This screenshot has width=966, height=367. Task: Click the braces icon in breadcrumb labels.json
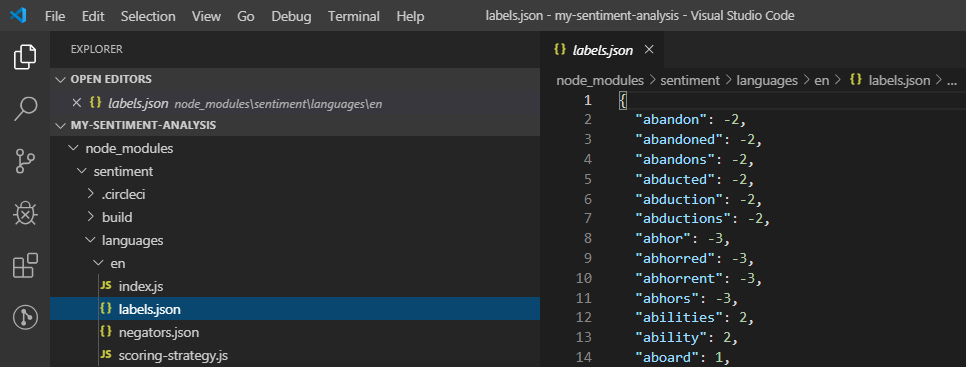pos(856,80)
